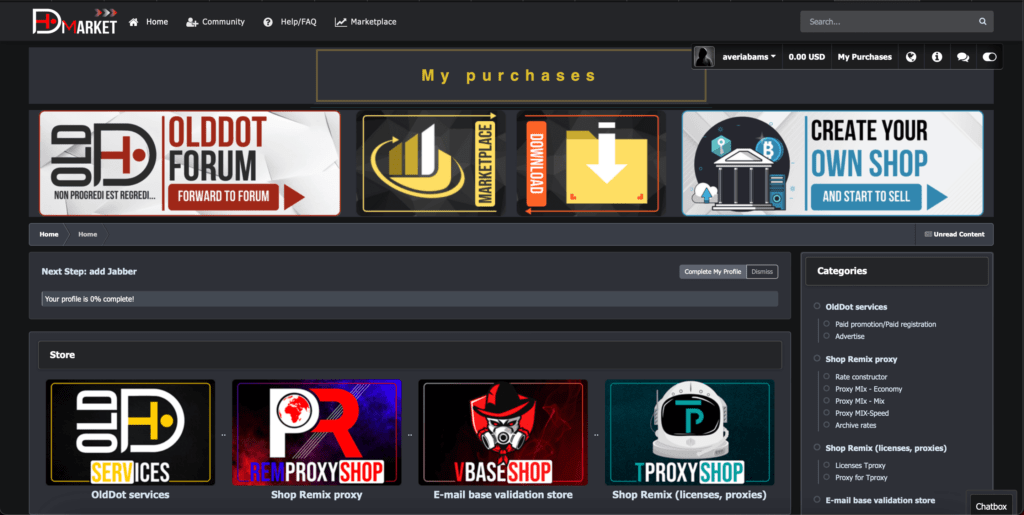Click into the Search input field
This screenshot has height=515, width=1024.
(885, 21)
